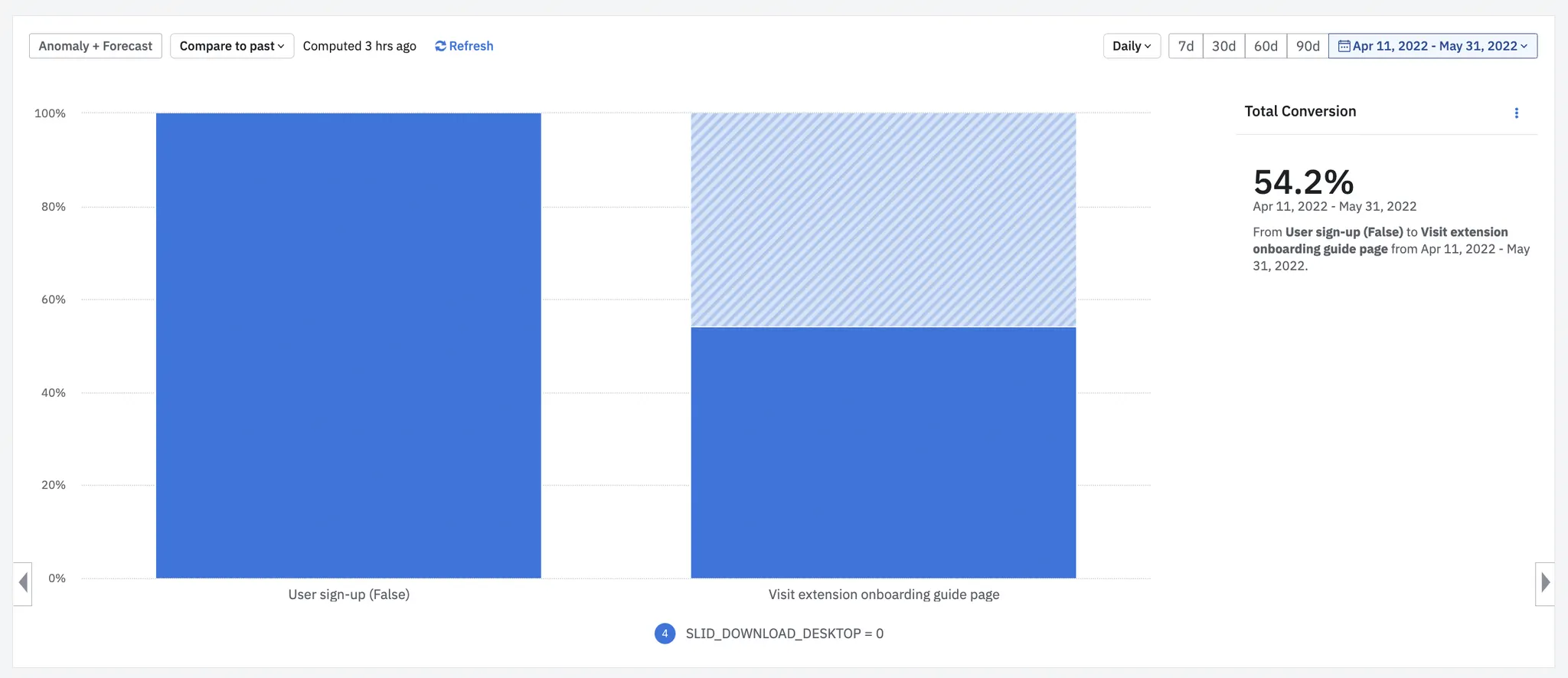Click the Refresh link
1568x678 pixels.
[x=464, y=46]
